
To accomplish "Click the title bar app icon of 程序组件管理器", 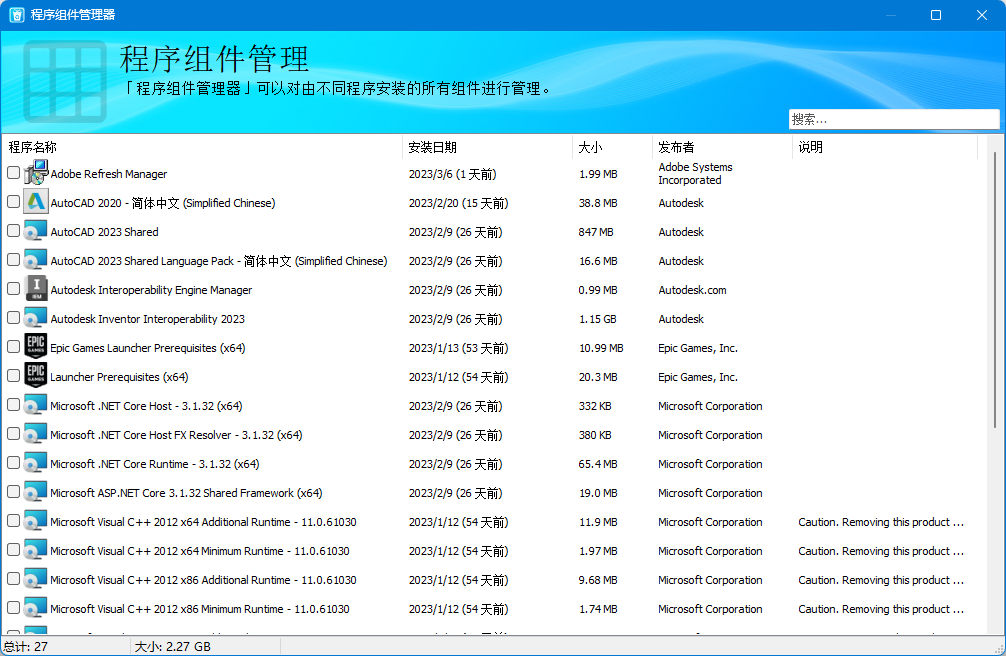I will 17,15.
